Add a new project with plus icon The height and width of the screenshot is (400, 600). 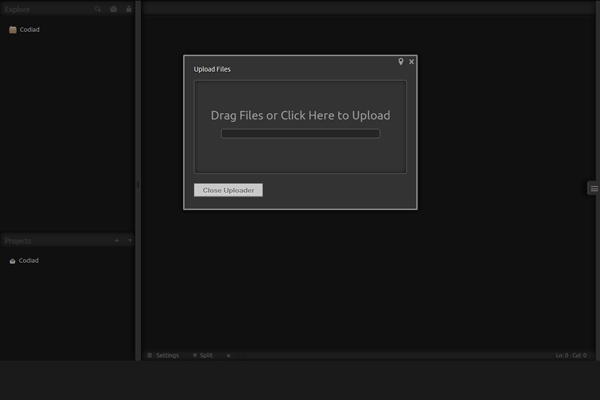[x=116, y=241]
